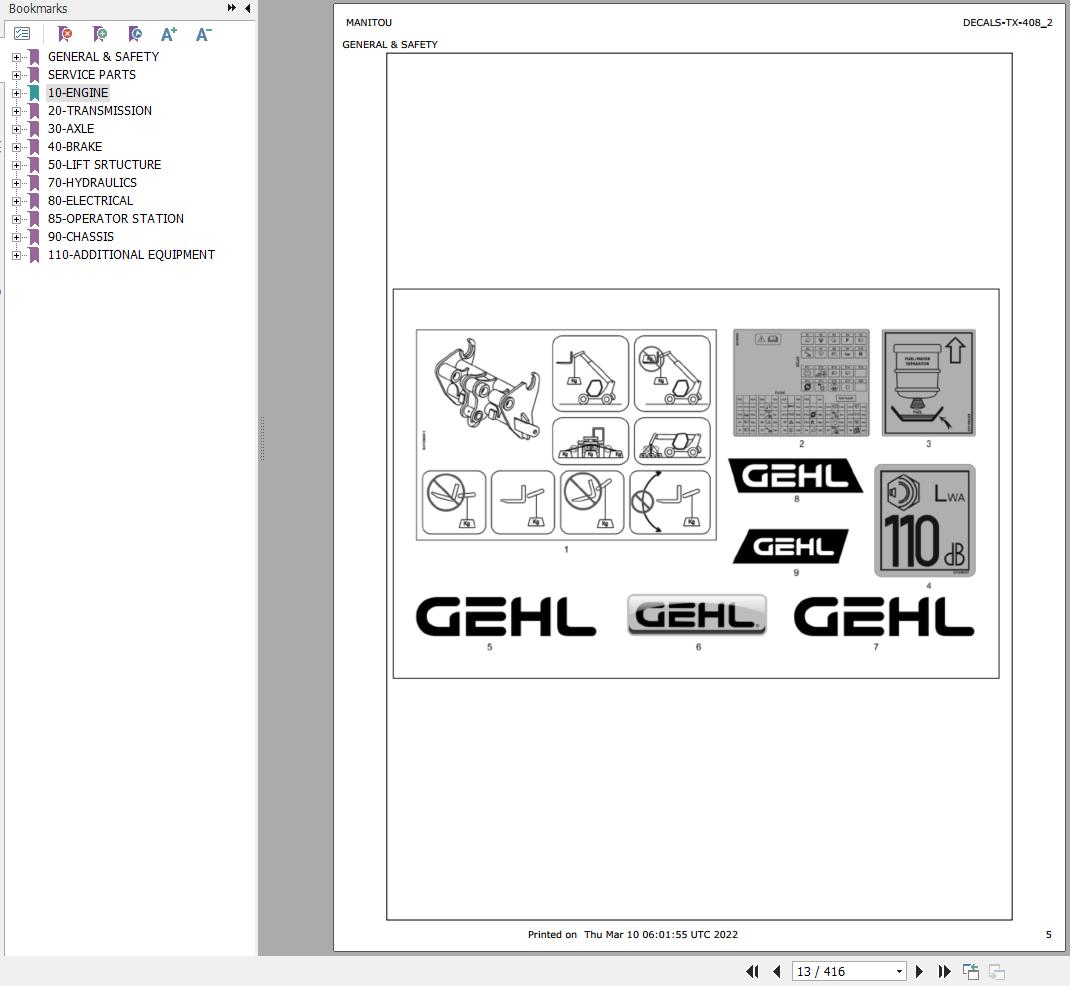Expand the 30-AXLE bookmark node
1070x986 pixels.
pos(16,129)
